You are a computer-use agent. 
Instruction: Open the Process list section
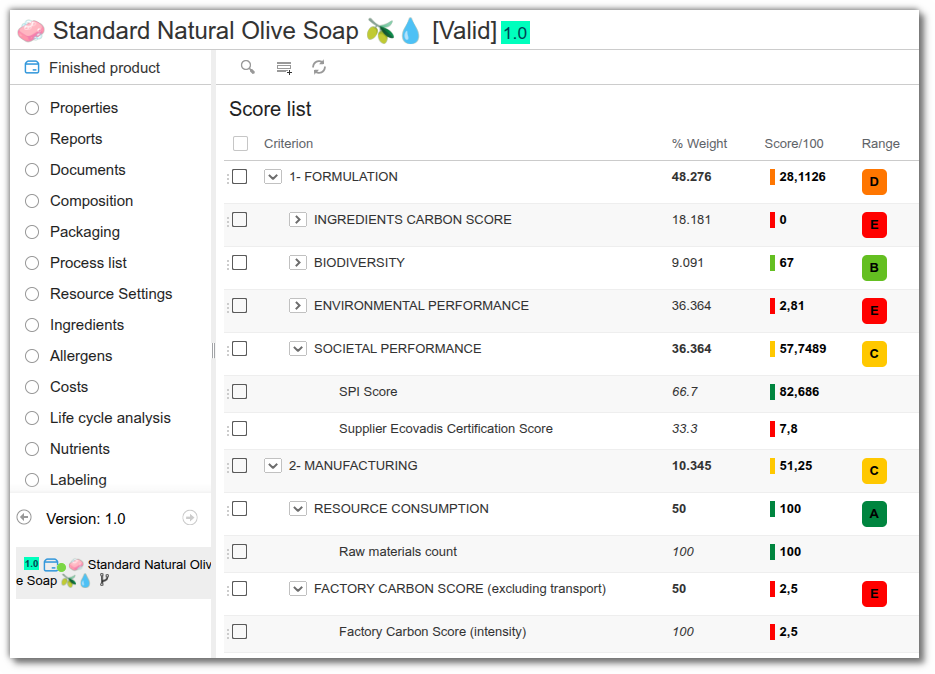(88, 263)
